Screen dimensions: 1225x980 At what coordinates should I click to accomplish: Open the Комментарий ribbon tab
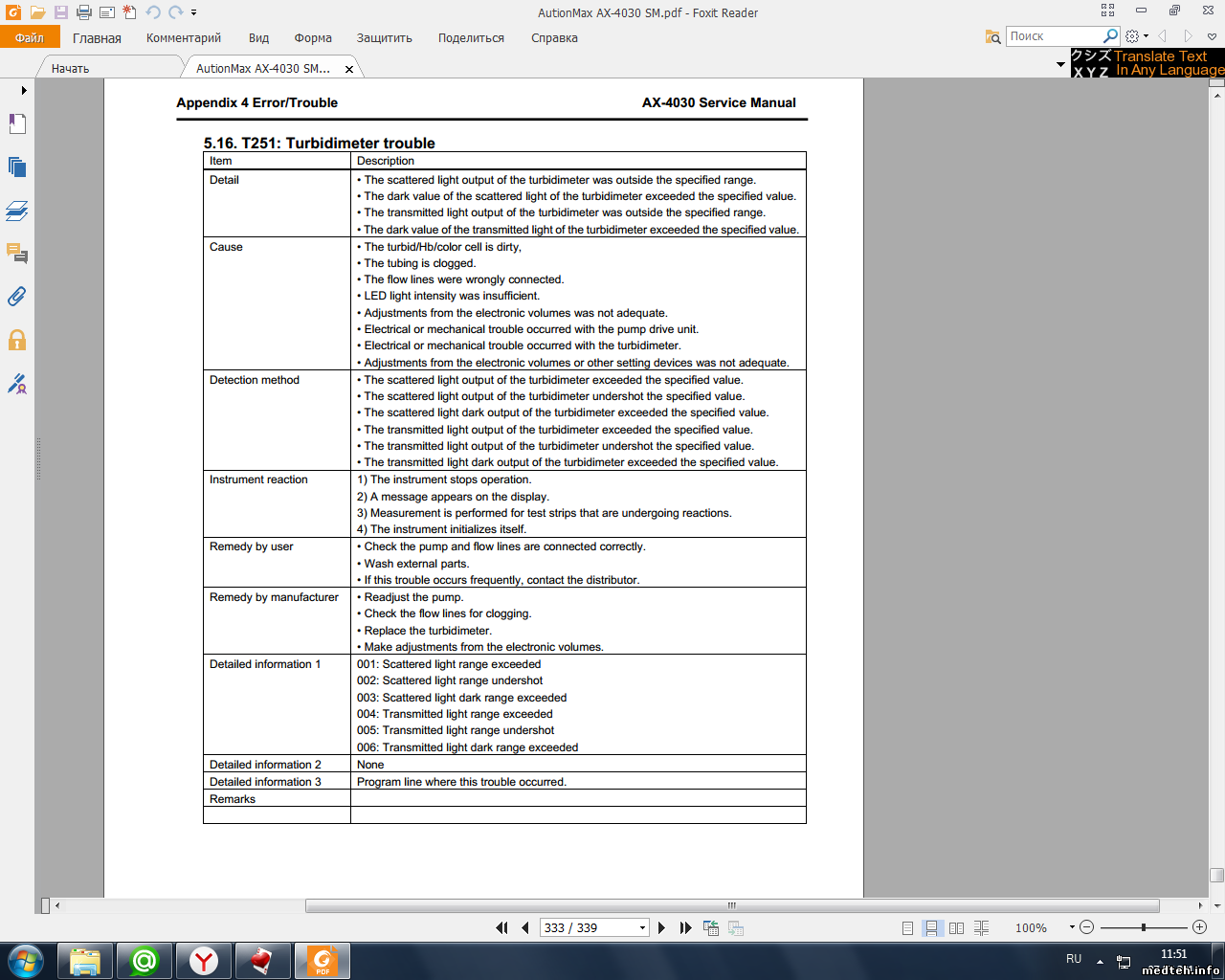point(183,38)
